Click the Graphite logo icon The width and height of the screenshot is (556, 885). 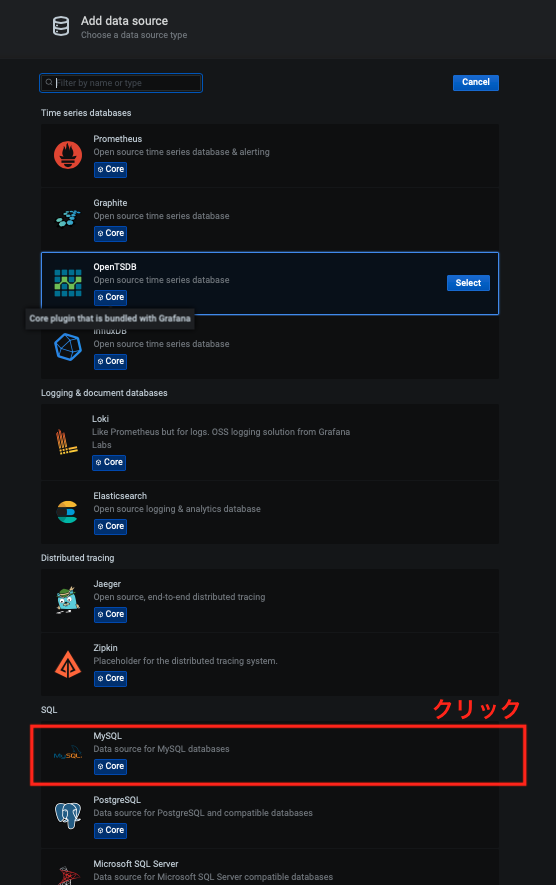[x=68, y=218]
